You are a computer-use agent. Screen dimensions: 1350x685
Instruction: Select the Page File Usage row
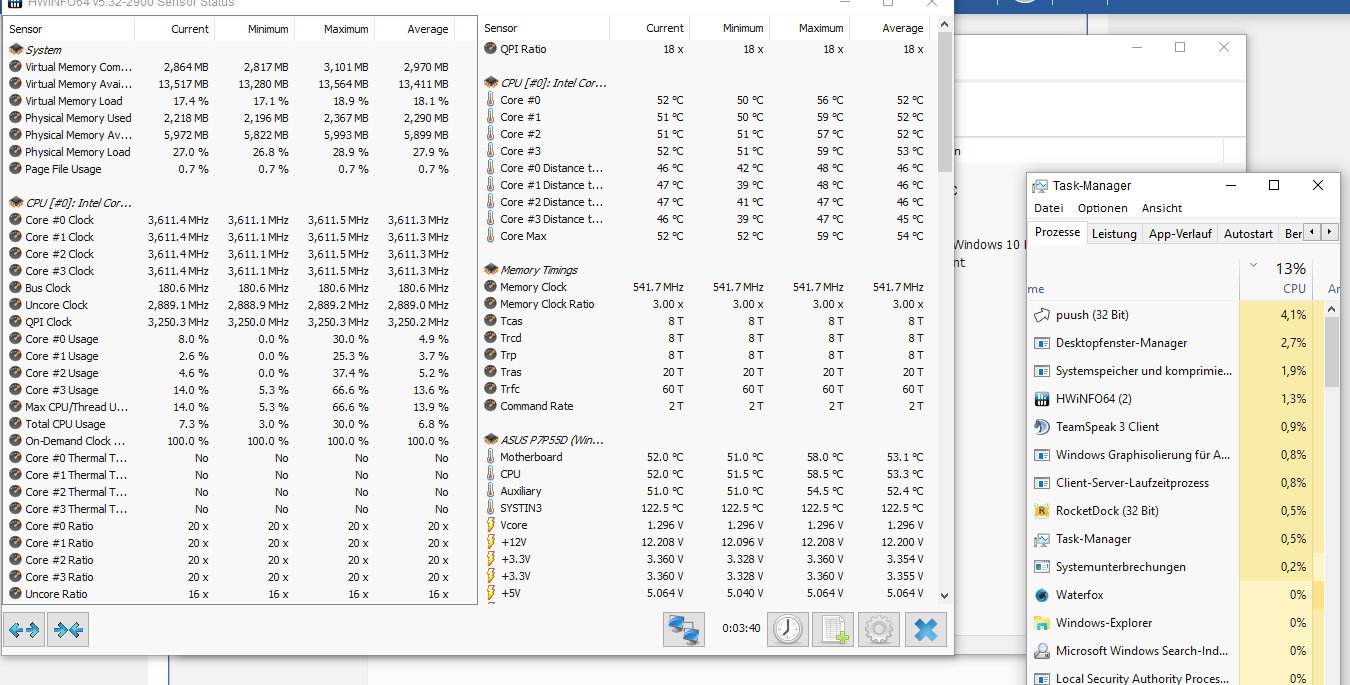tap(240, 169)
